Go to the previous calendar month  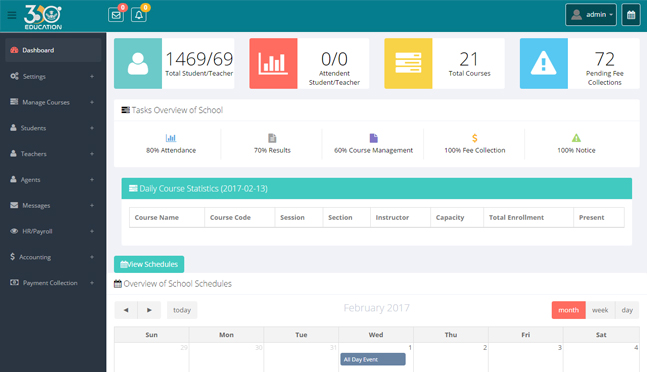pyautogui.click(x=126, y=310)
